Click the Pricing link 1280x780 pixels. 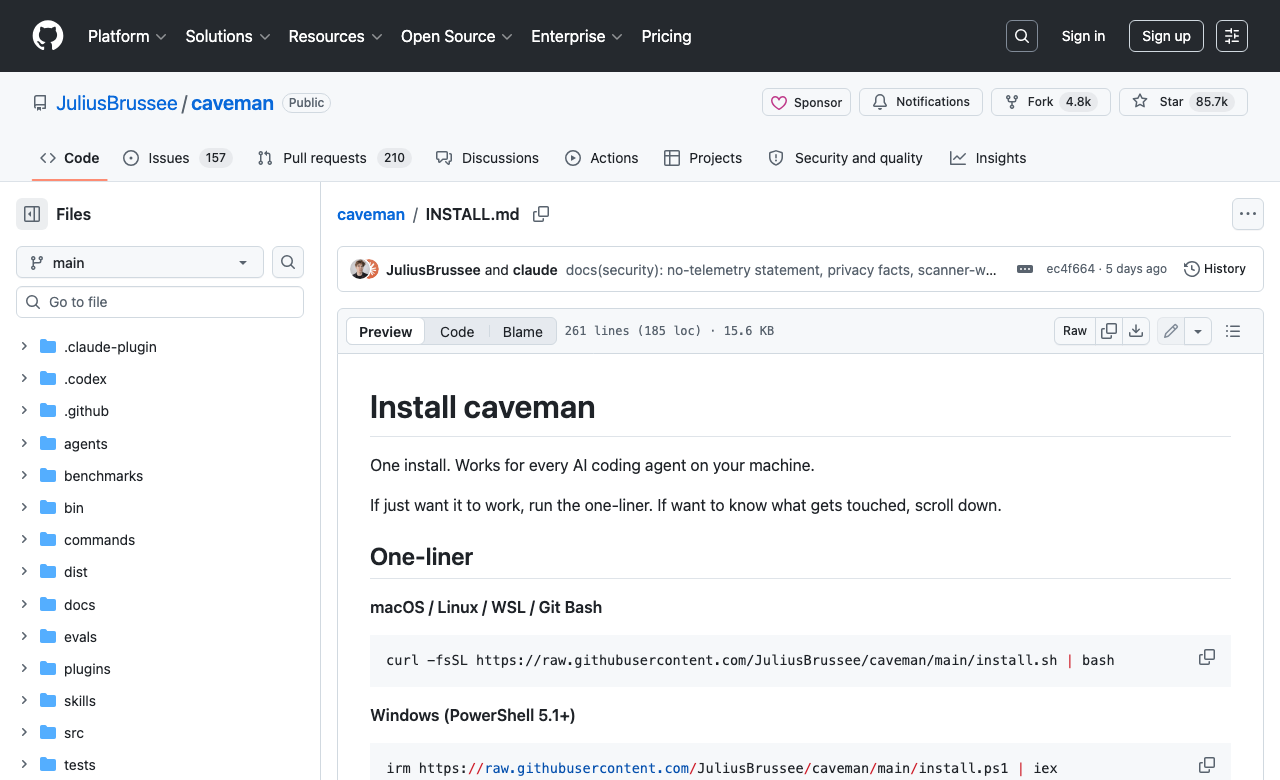pos(666,36)
